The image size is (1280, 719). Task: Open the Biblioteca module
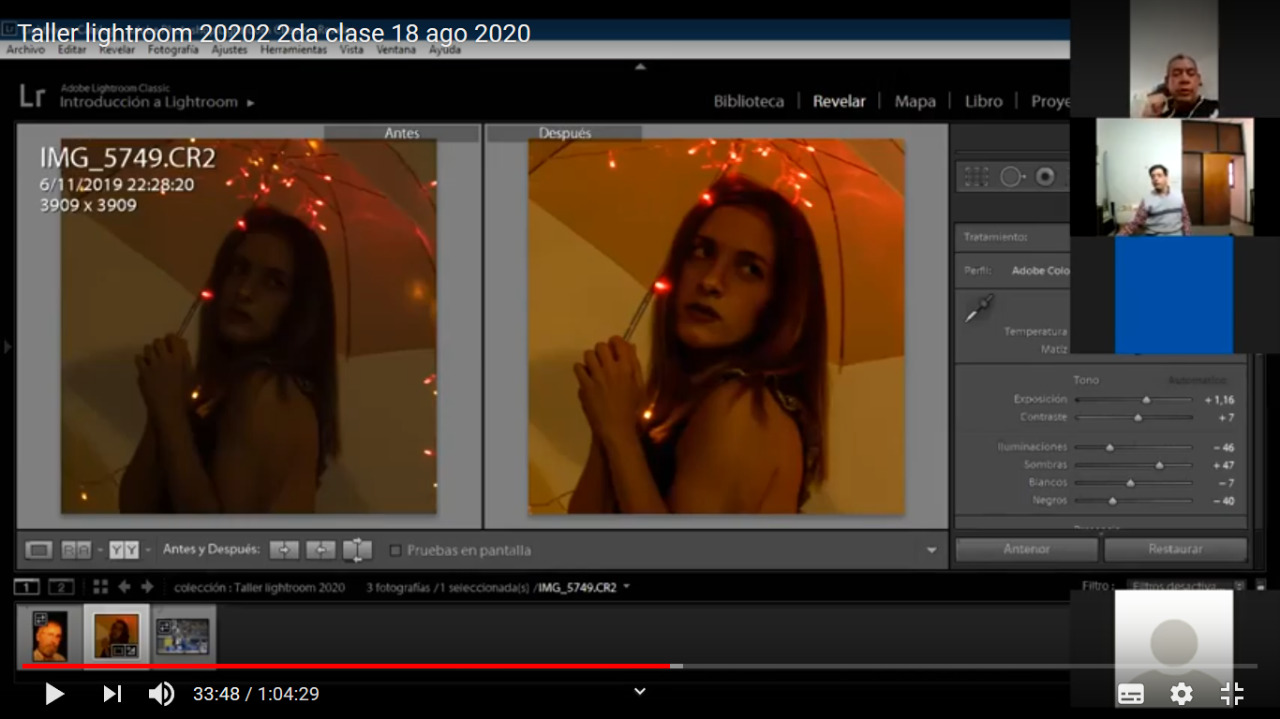[x=749, y=101]
